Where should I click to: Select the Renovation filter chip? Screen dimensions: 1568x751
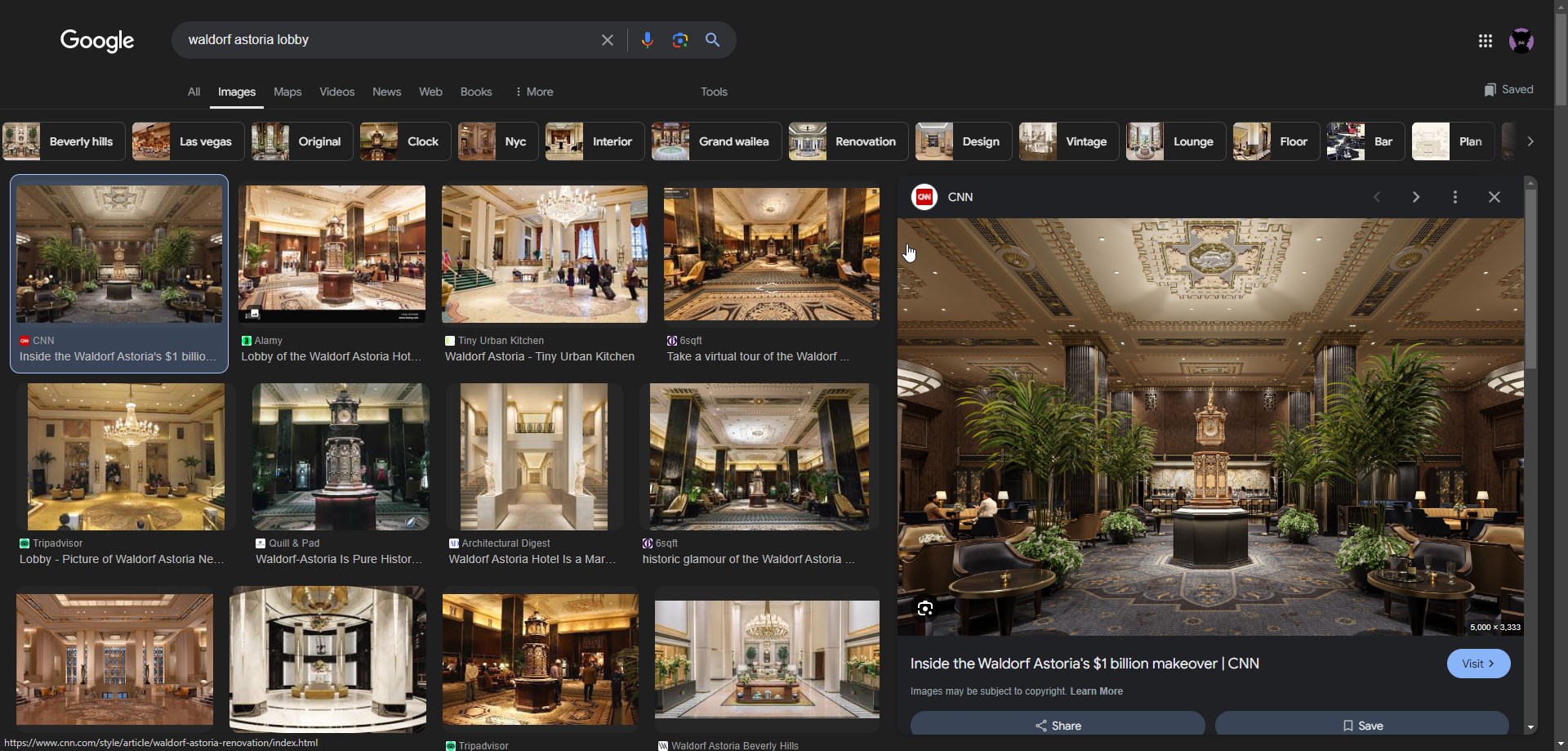point(847,141)
